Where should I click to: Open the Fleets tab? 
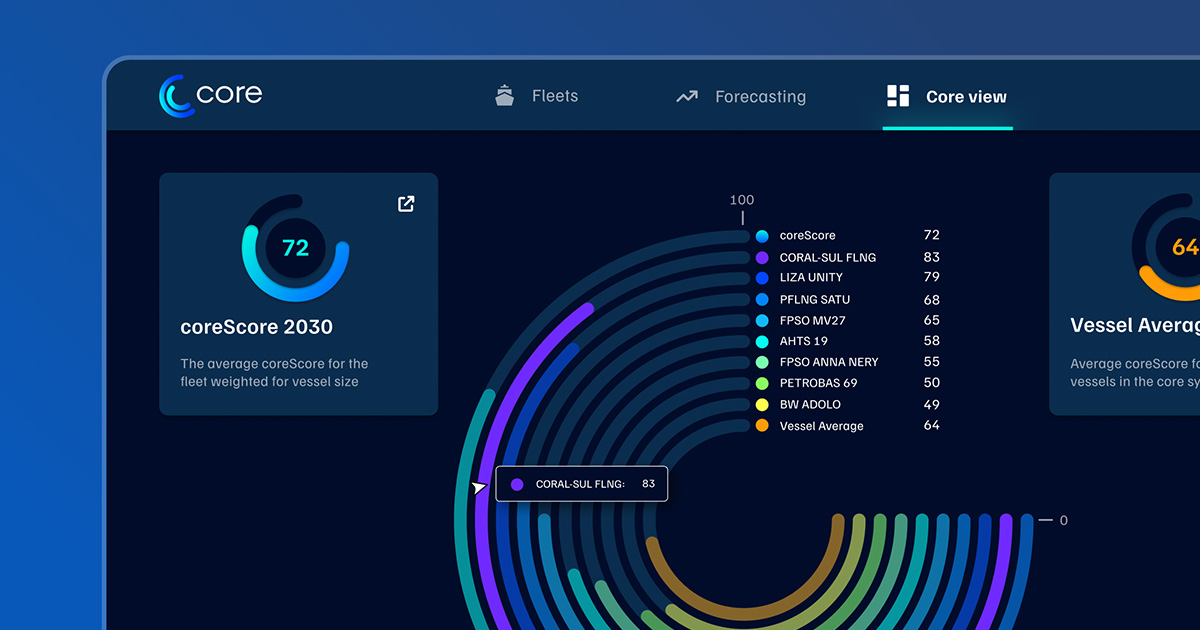(537, 96)
